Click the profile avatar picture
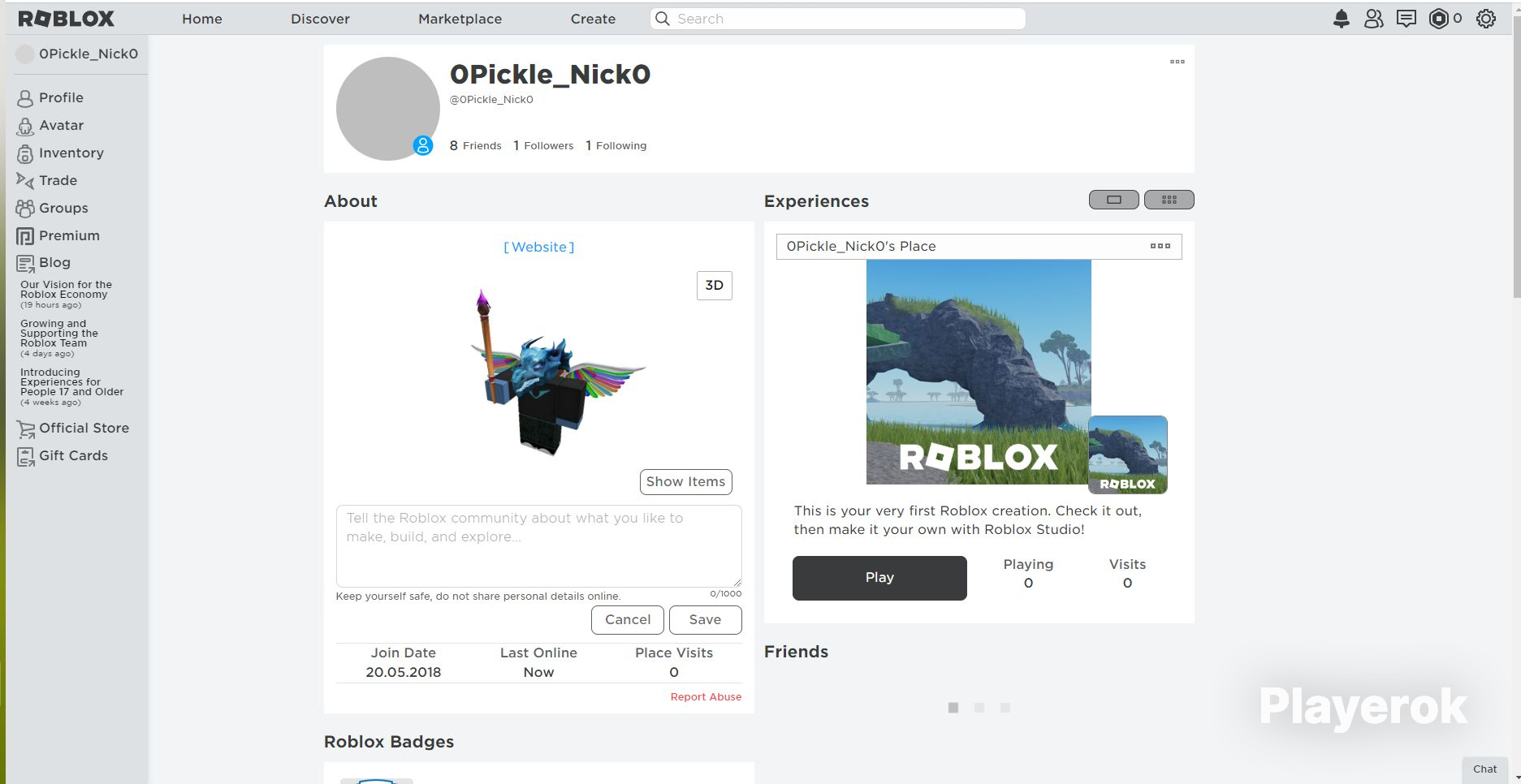The width and height of the screenshot is (1521, 784). tap(388, 109)
